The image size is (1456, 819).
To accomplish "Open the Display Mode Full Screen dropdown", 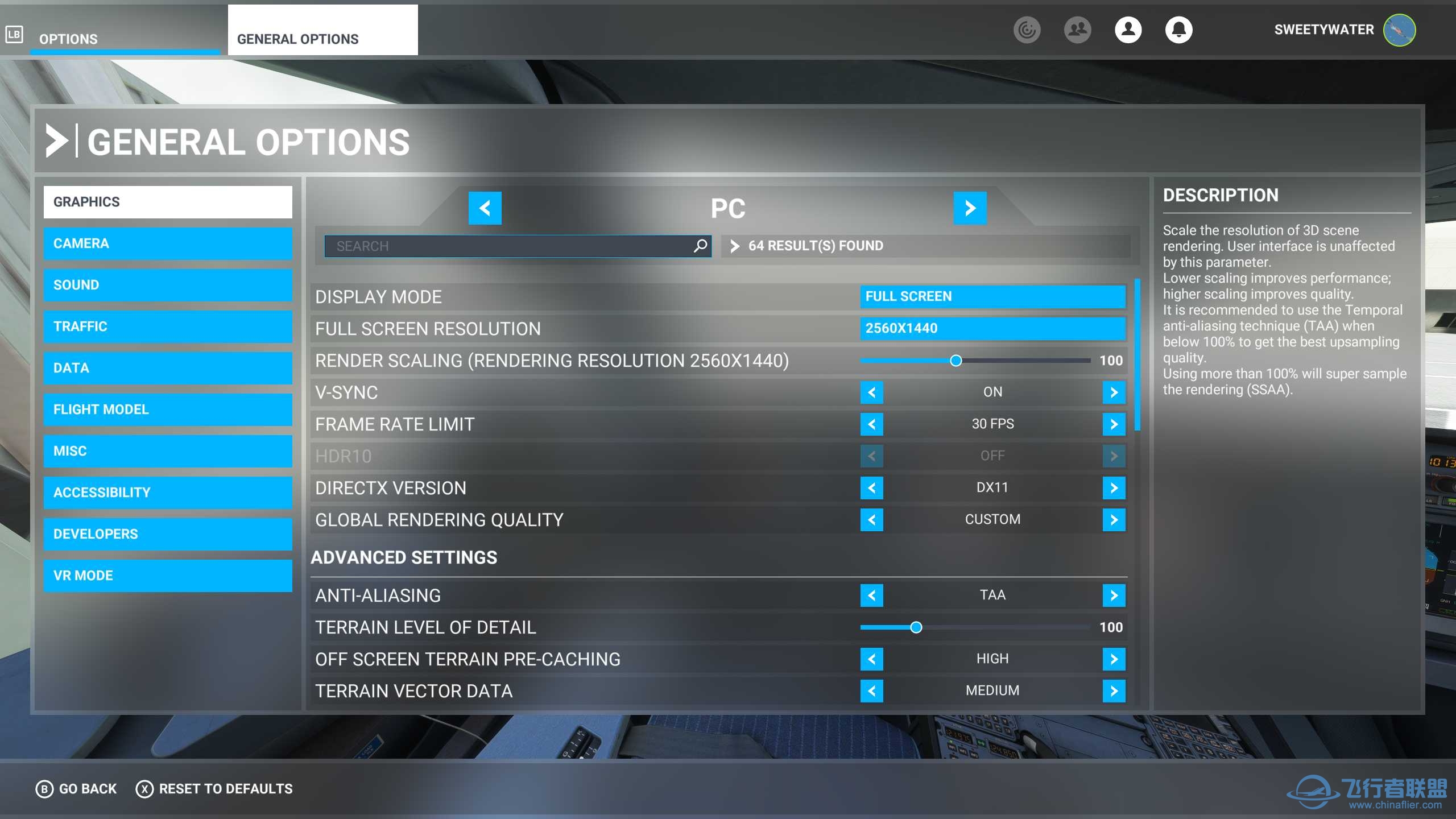I will (992, 296).
